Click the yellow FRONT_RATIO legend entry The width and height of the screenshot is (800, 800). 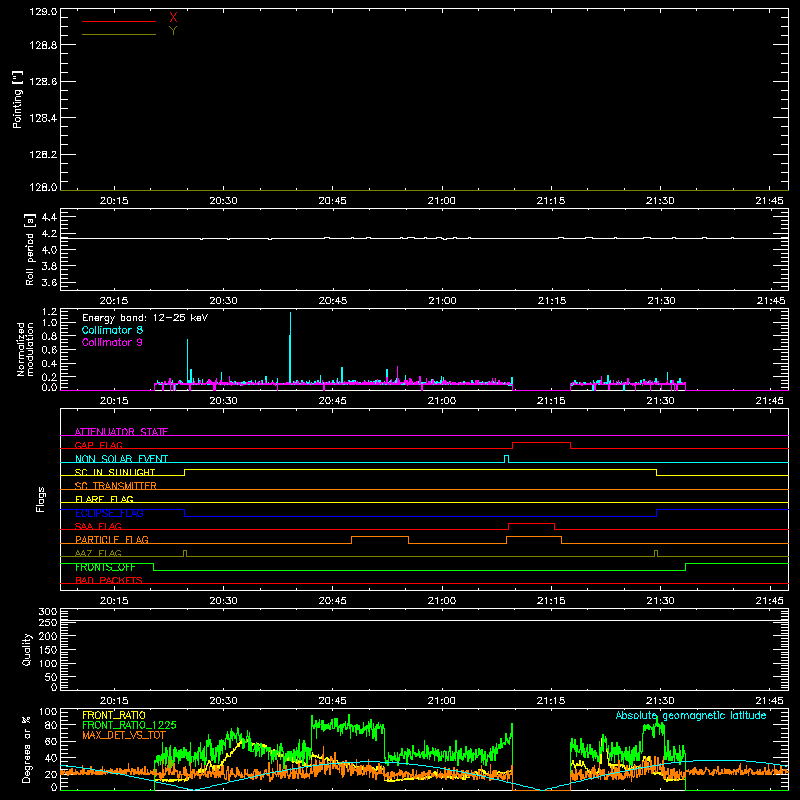click(114, 715)
